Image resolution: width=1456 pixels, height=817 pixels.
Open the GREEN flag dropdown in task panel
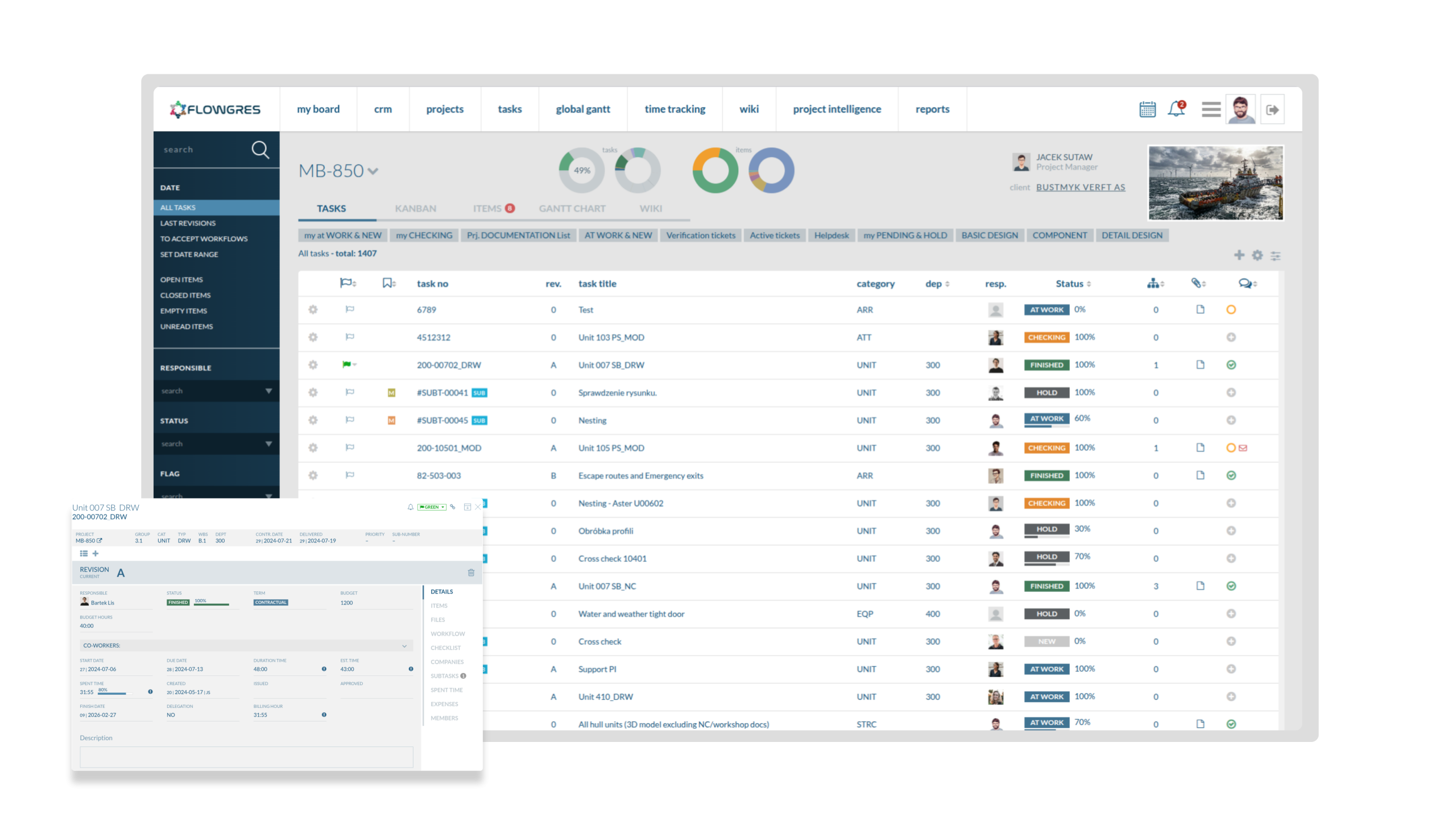pyautogui.click(x=432, y=507)
